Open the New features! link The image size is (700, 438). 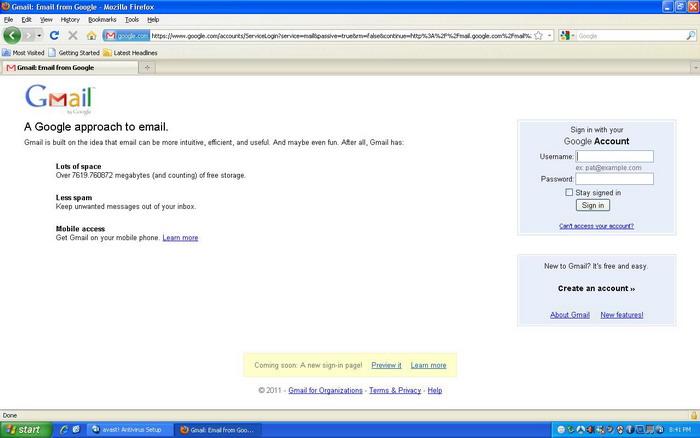(x=622, y=315)
